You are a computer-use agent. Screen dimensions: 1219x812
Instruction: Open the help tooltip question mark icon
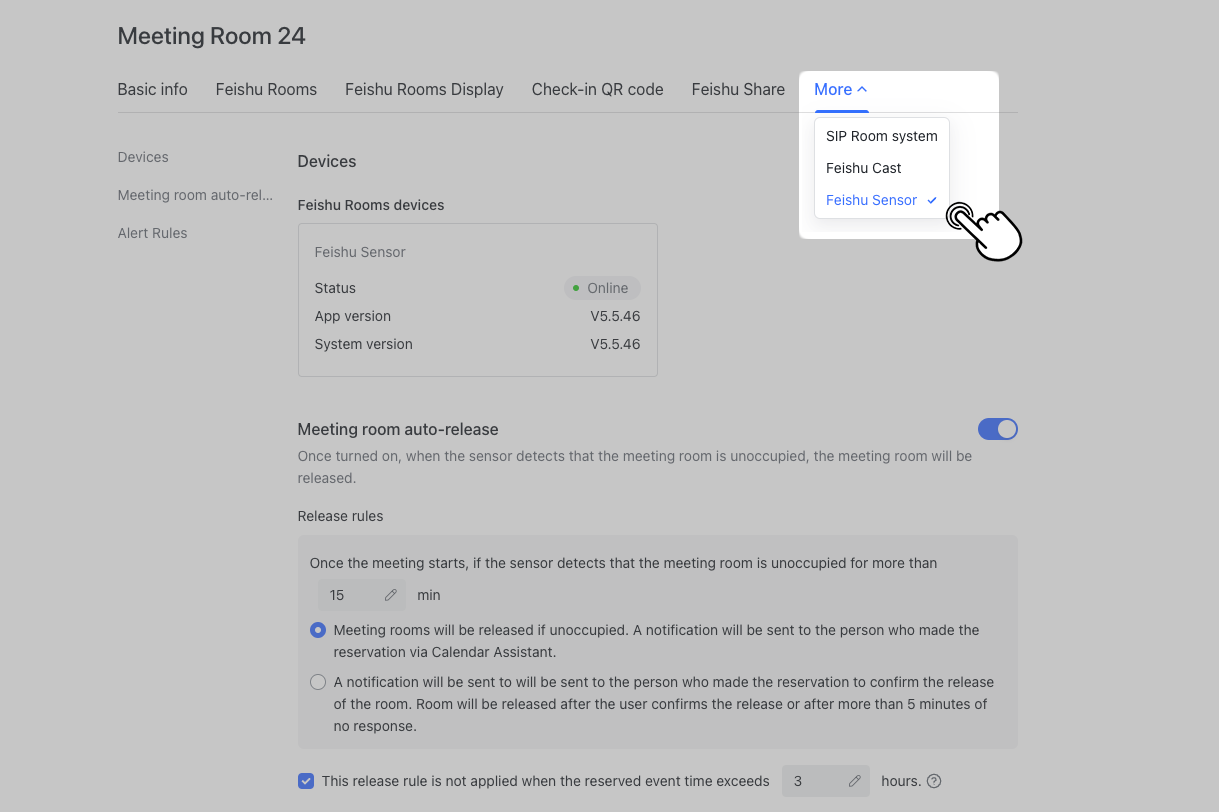(x=933, y=781)
